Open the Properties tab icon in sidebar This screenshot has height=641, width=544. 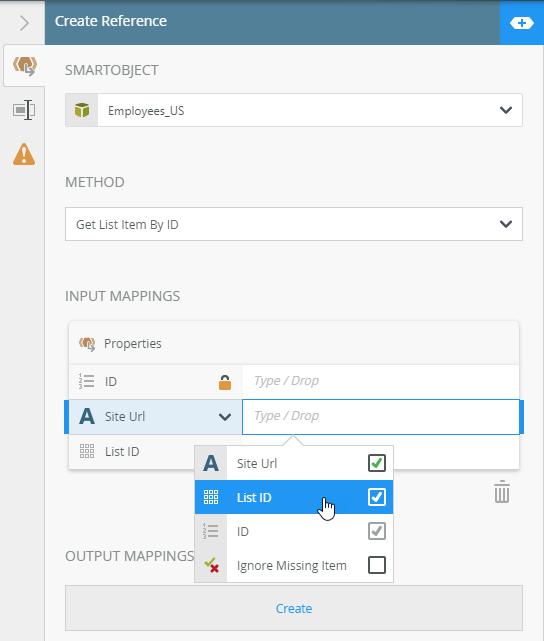tap(24, 110)
